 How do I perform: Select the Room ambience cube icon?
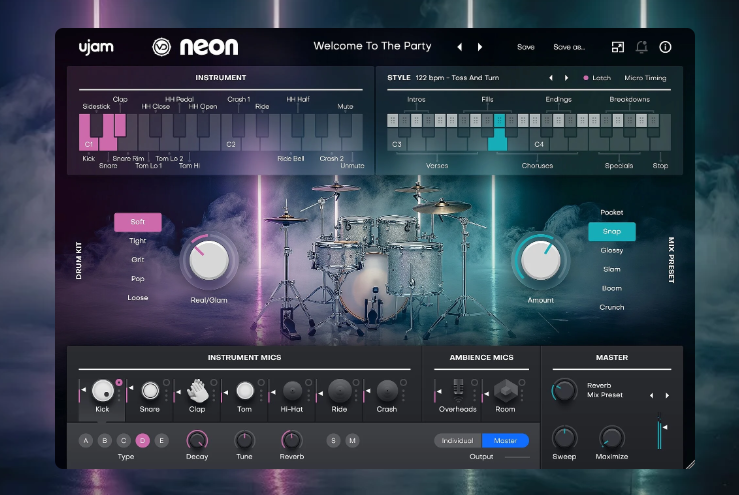[505, 390]
